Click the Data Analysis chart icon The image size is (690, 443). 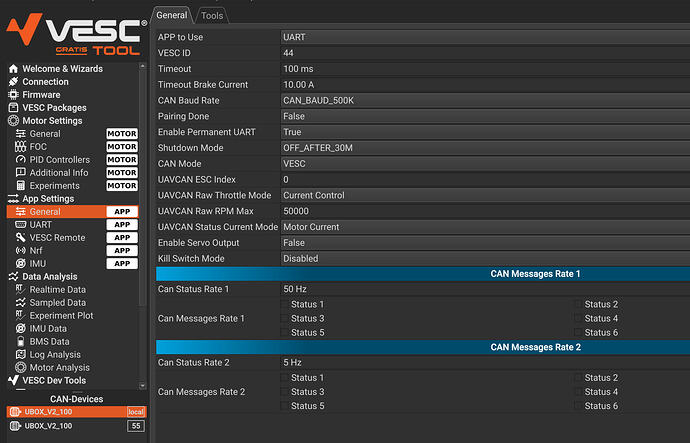click(13, 276)
